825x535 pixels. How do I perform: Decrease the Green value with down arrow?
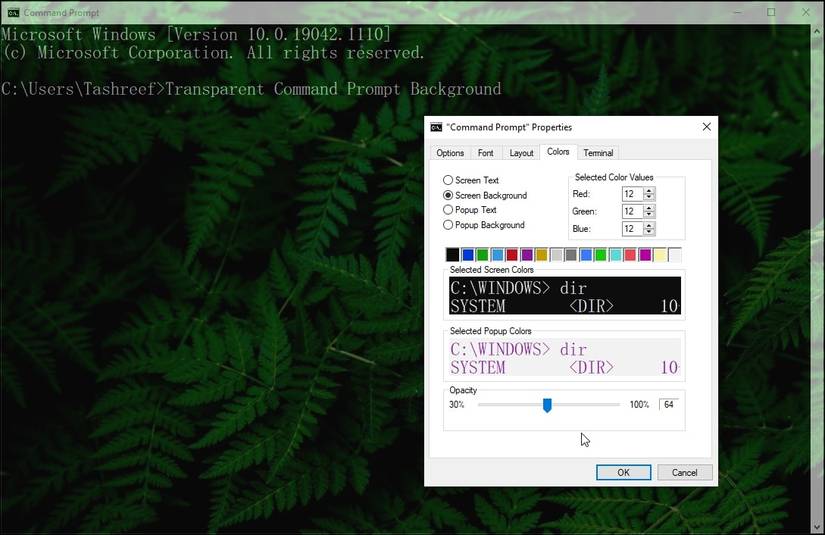point(649,215)
